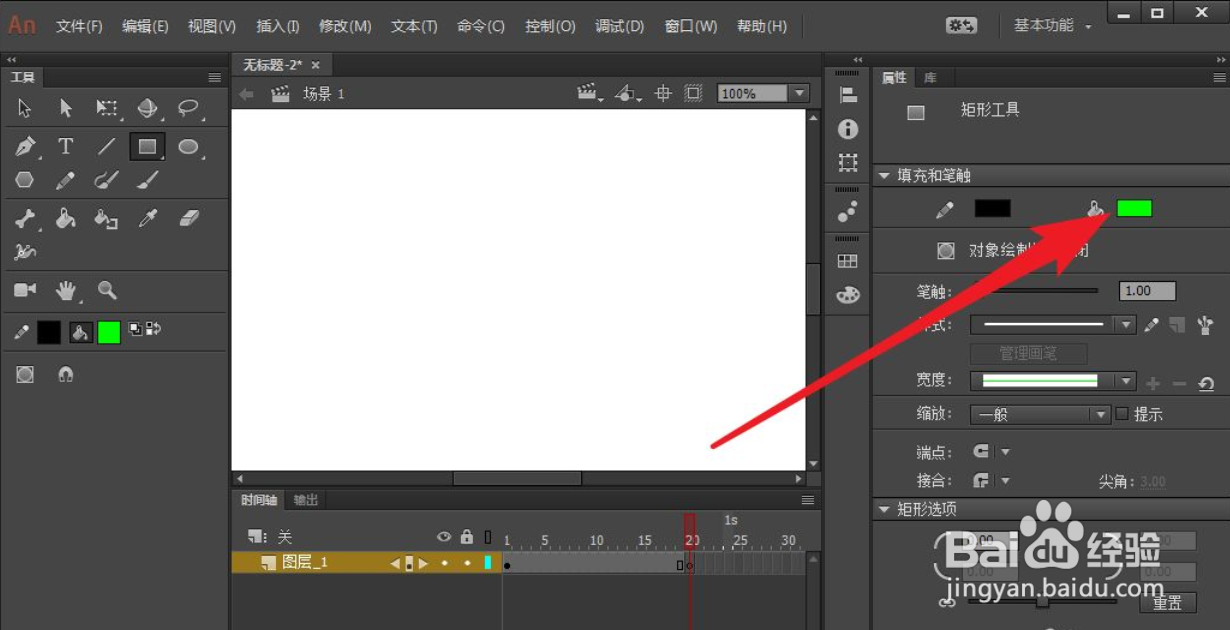
Task: Toggle 对象绘制 object drawing mode
Action: click(x=944, y=250)
